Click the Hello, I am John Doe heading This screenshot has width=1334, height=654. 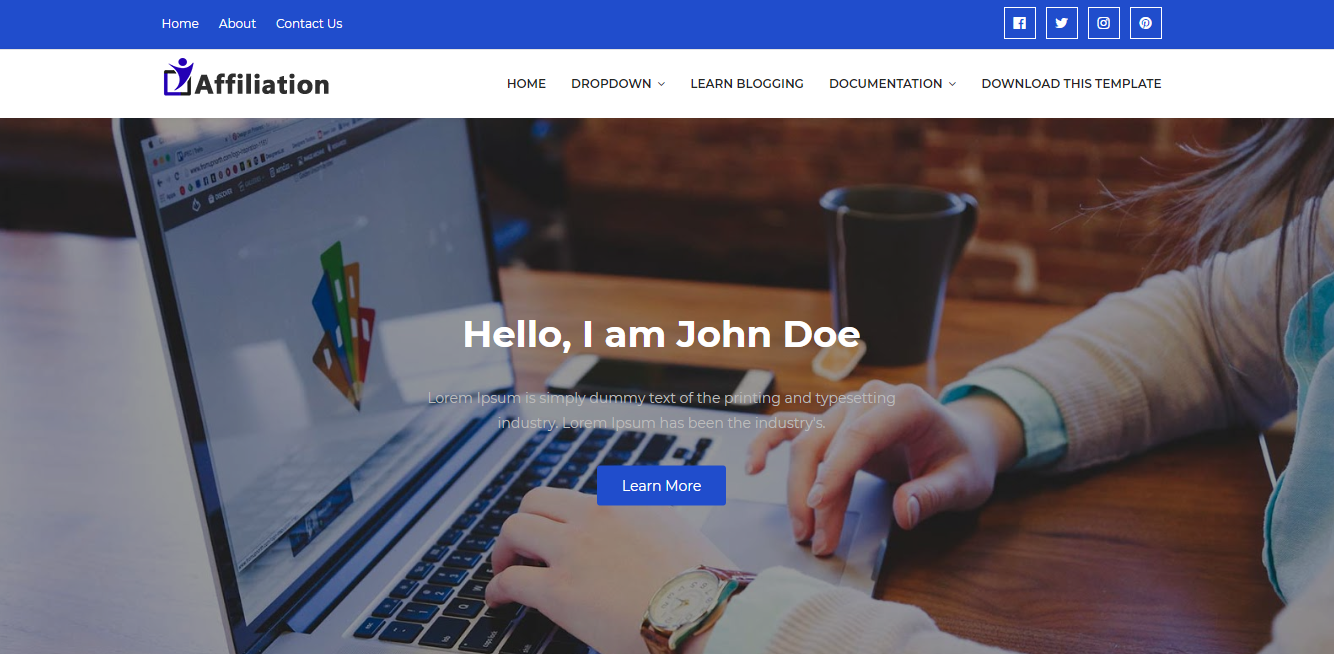[661, 334]
